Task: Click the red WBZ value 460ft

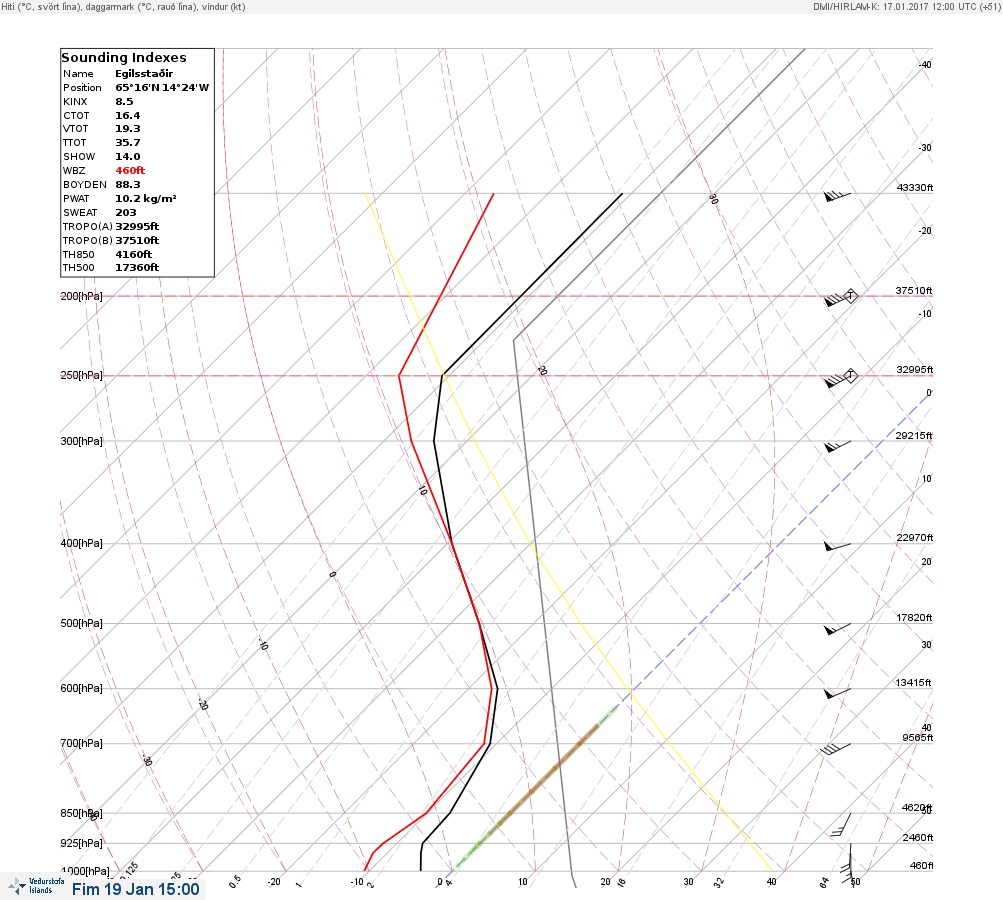Action: coord(130,171)
